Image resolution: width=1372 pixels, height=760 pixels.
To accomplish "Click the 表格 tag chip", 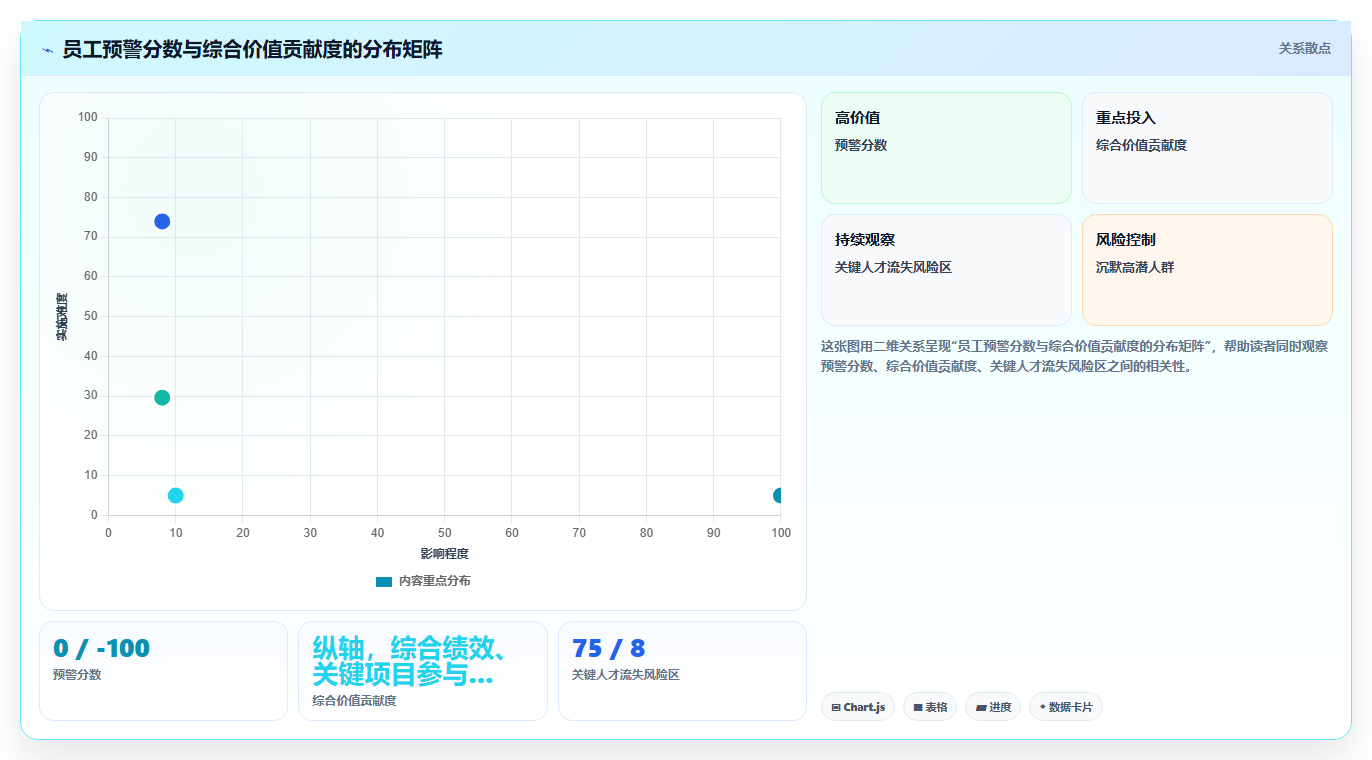I will (930, 707).
